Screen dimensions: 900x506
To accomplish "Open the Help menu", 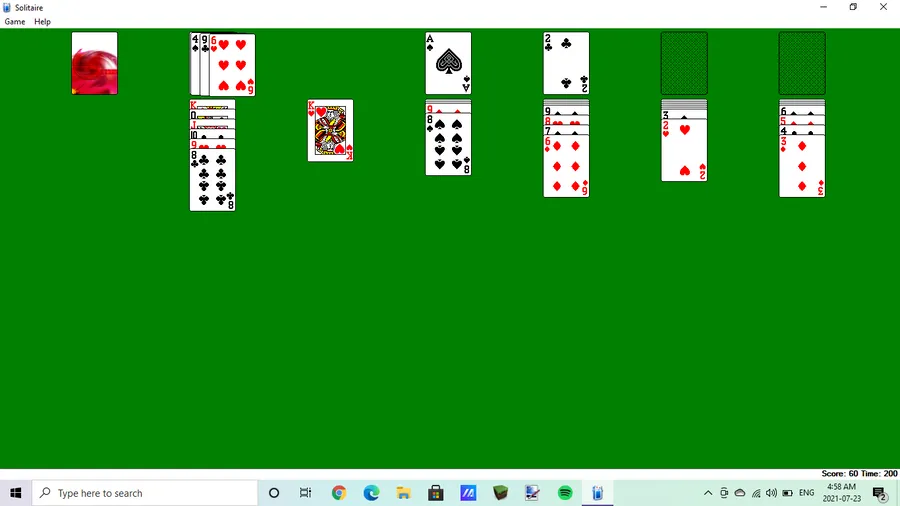I will coord(42,22).
